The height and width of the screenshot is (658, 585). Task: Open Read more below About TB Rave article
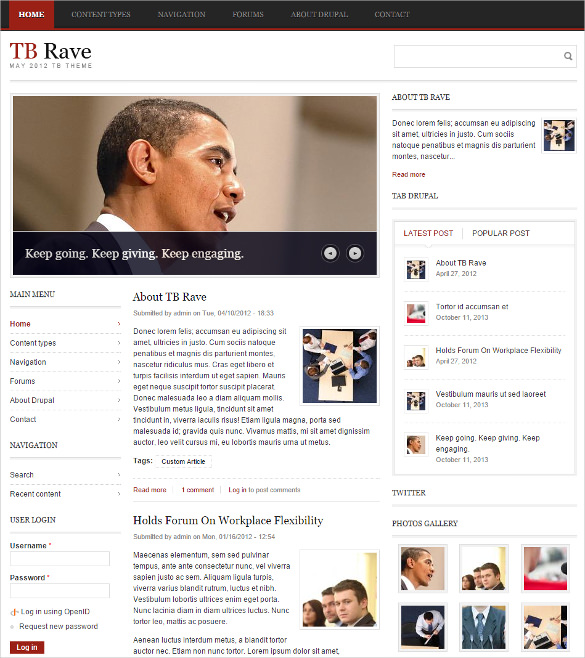(150, 490)
